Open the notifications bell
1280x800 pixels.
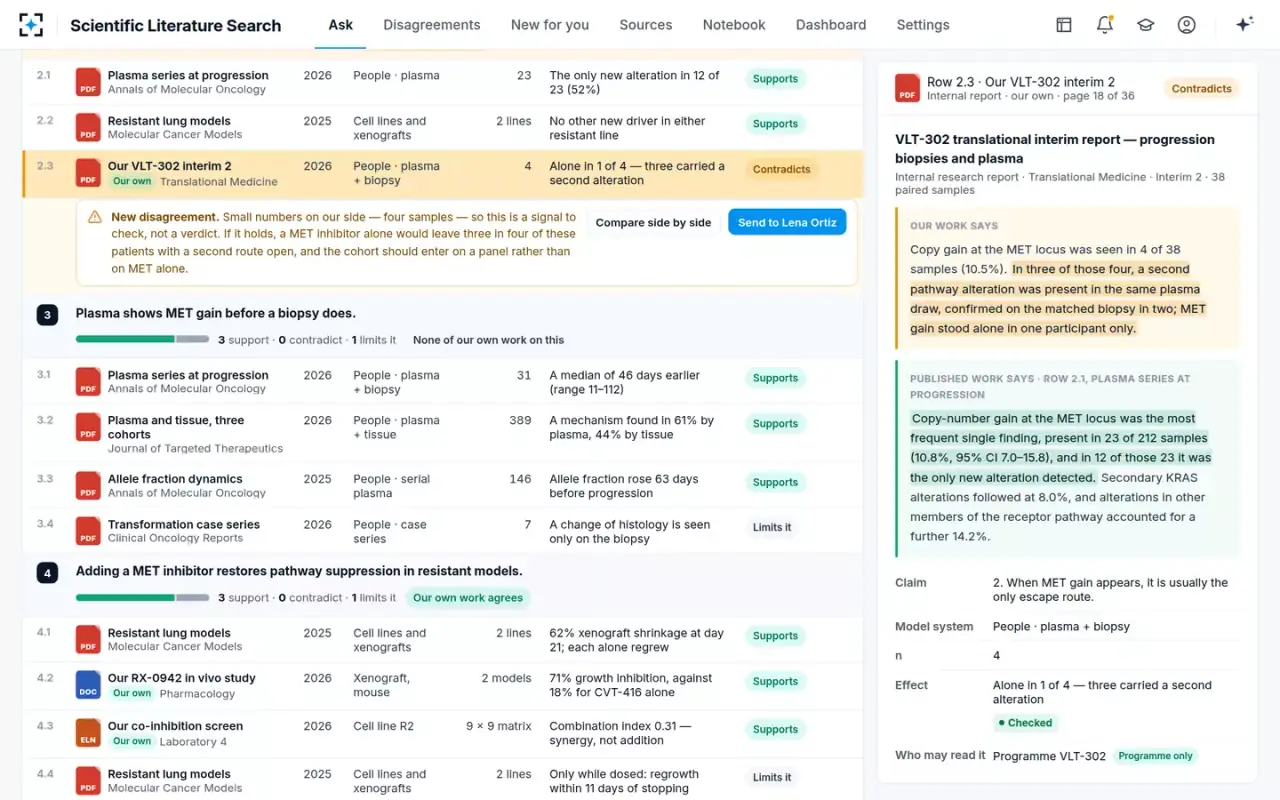(x=1105, y=25)
